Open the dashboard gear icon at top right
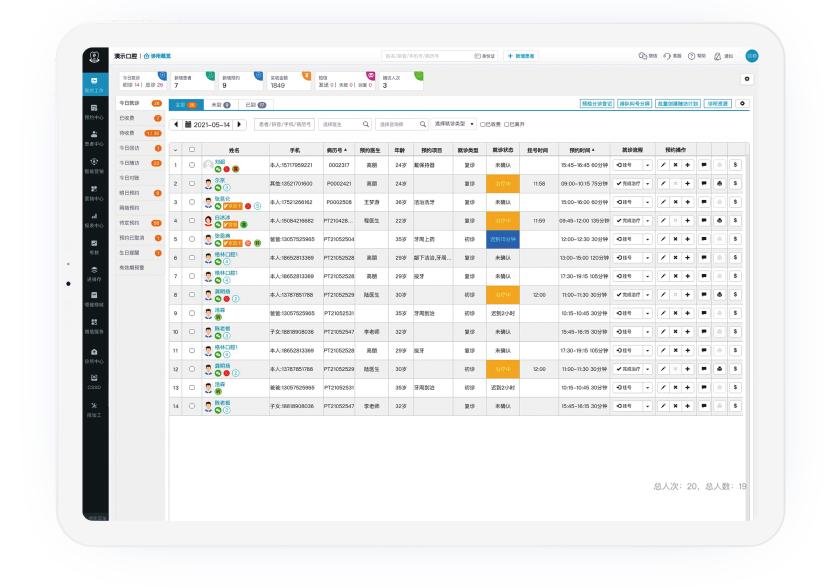Image resolution: width=832 pixels, height=588 pixels. click(747, 79)
